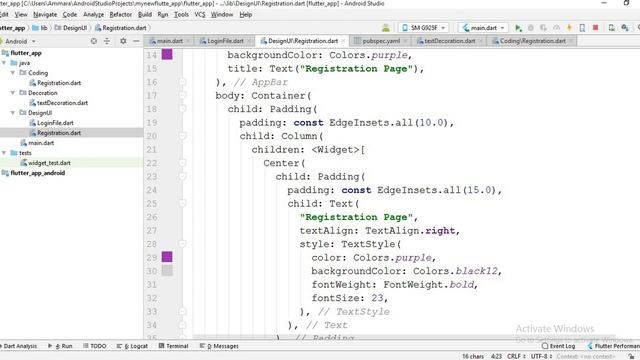Open the AVD Manager icon
This screenshot has height=360, width=640.
click(611, 28)
